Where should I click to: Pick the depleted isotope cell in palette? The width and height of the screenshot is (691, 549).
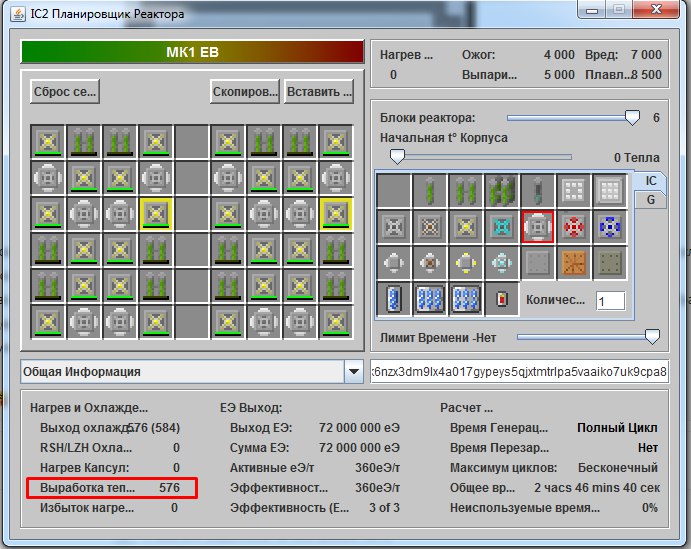(538, 191)
